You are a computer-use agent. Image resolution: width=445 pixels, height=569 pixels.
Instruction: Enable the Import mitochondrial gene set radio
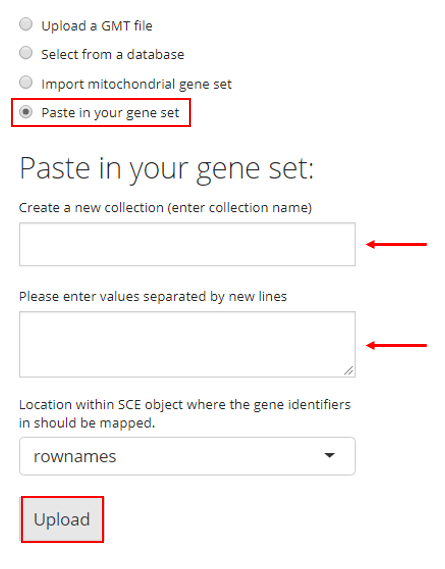tap(26, 82)
